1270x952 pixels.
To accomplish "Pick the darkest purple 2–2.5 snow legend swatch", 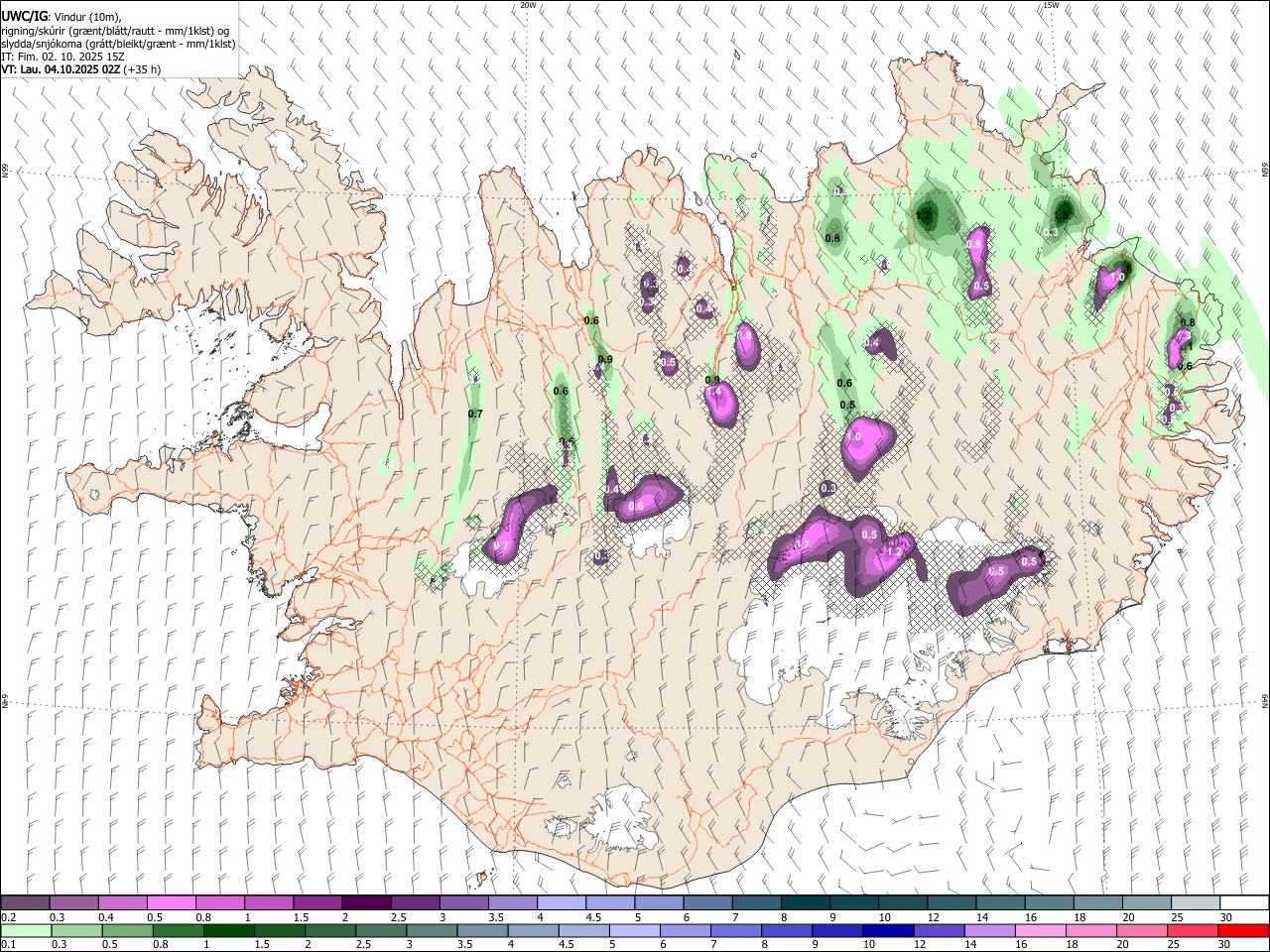I will tap(366, 903).
